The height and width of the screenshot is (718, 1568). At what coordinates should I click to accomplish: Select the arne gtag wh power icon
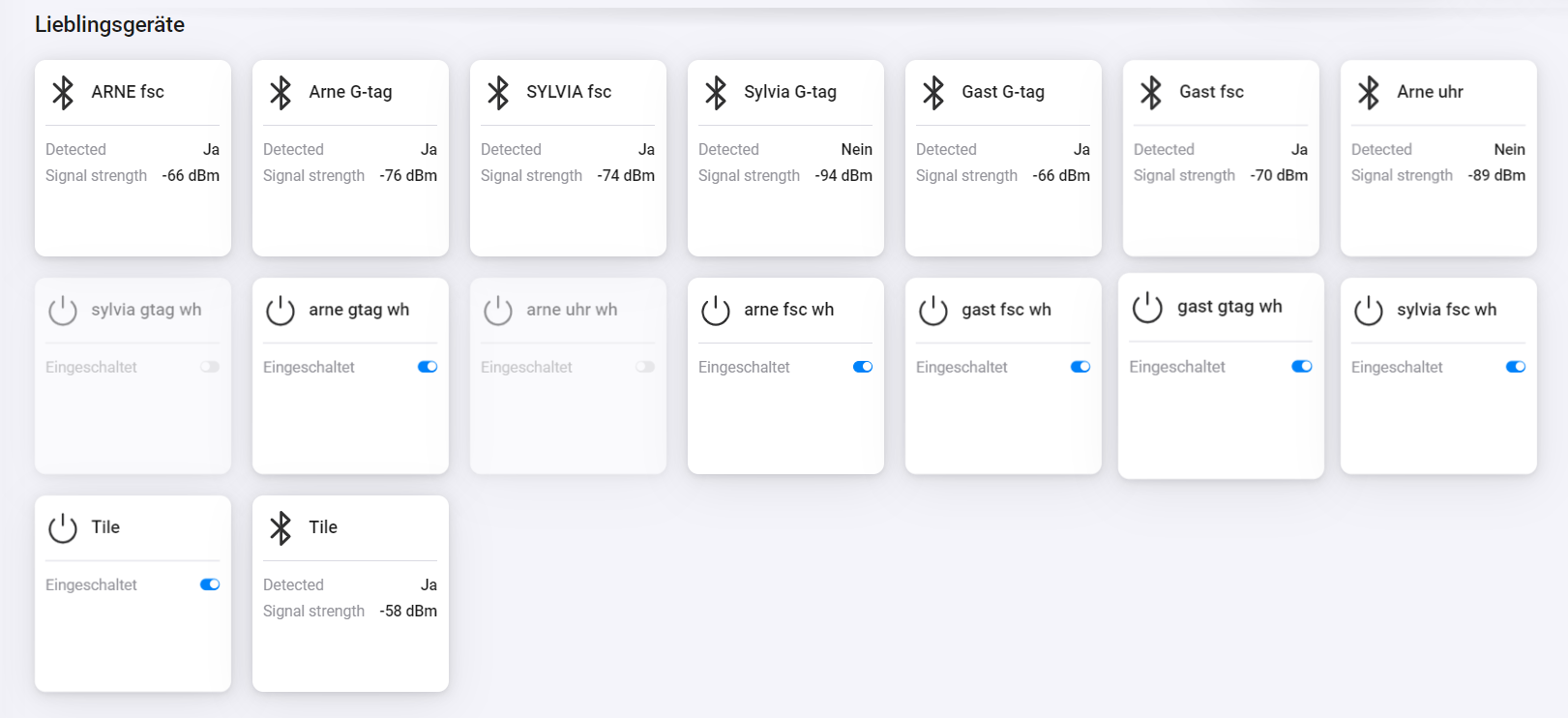pyautogui.click(x=281, y=311)
